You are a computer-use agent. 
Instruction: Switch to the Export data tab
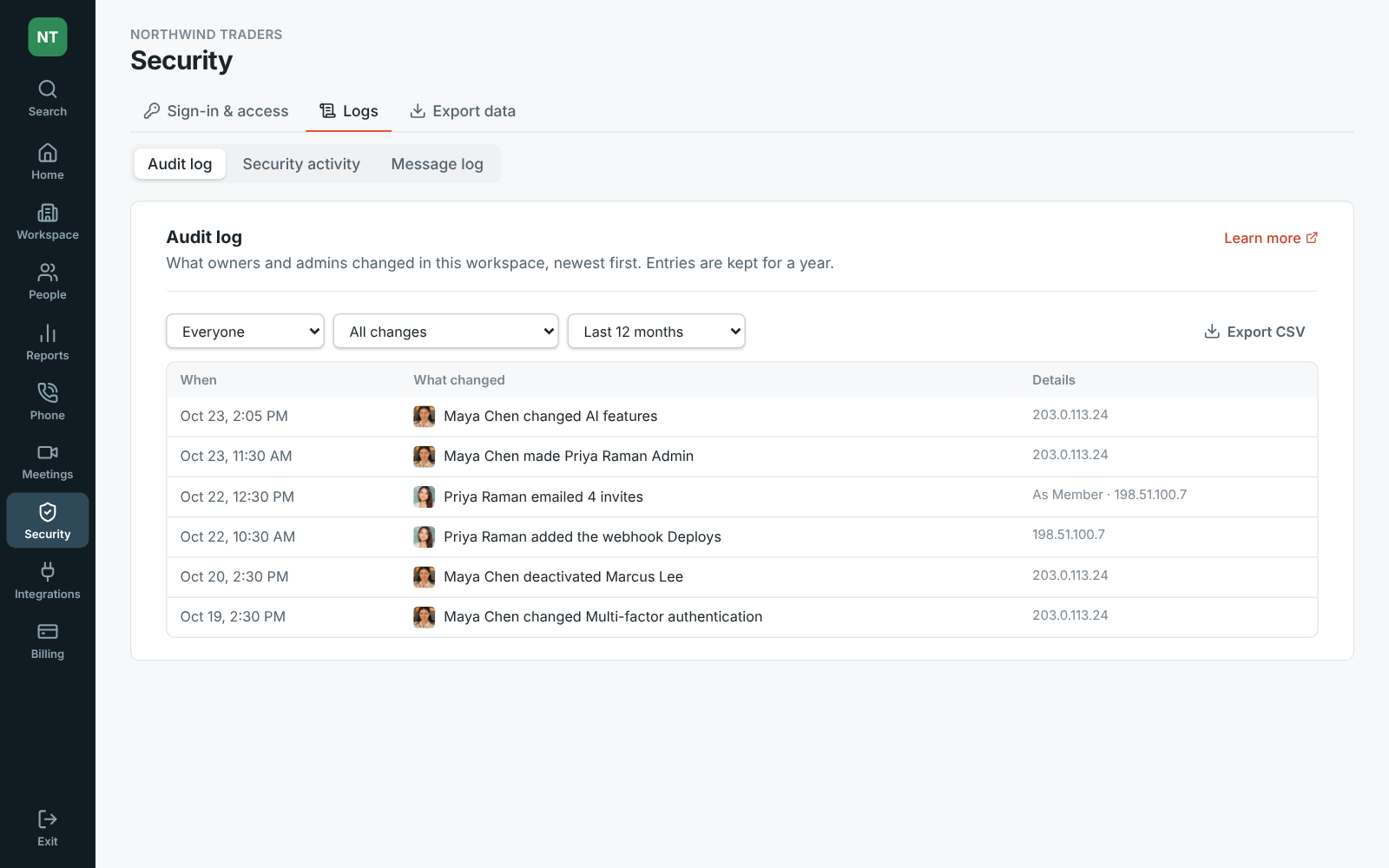tap(463, 111)
